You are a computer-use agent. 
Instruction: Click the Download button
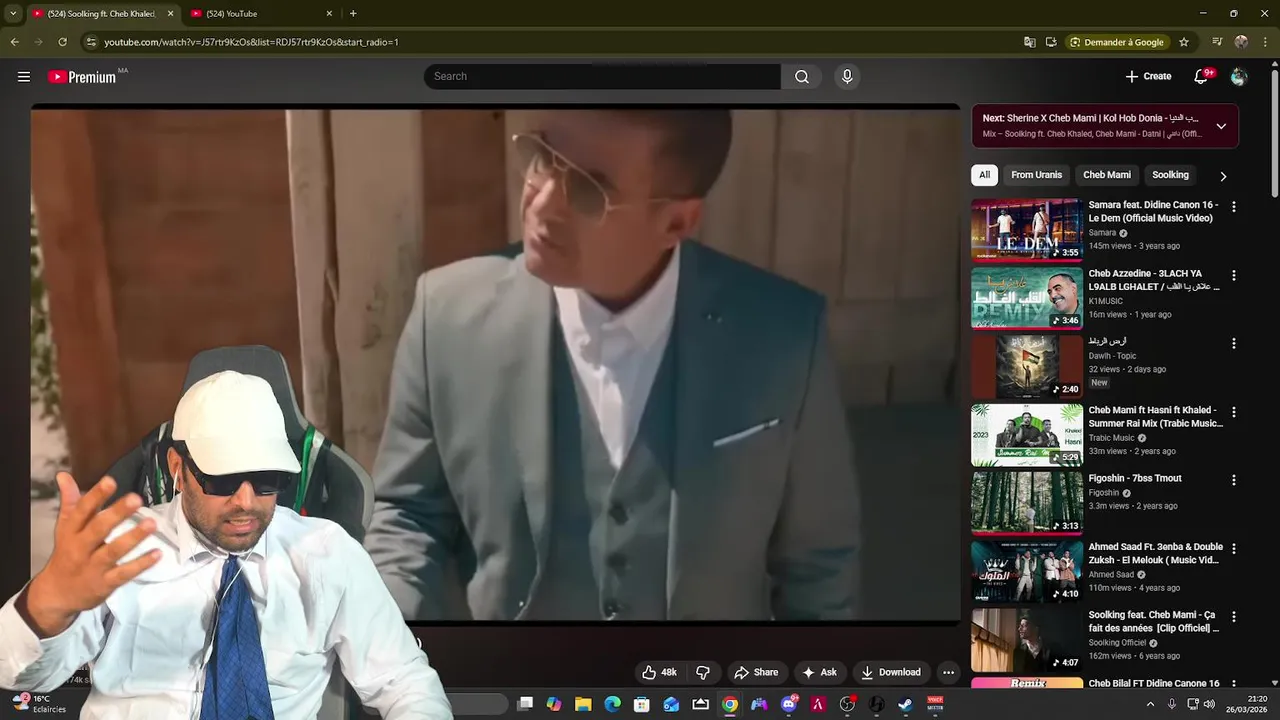(x=891, y=672)
